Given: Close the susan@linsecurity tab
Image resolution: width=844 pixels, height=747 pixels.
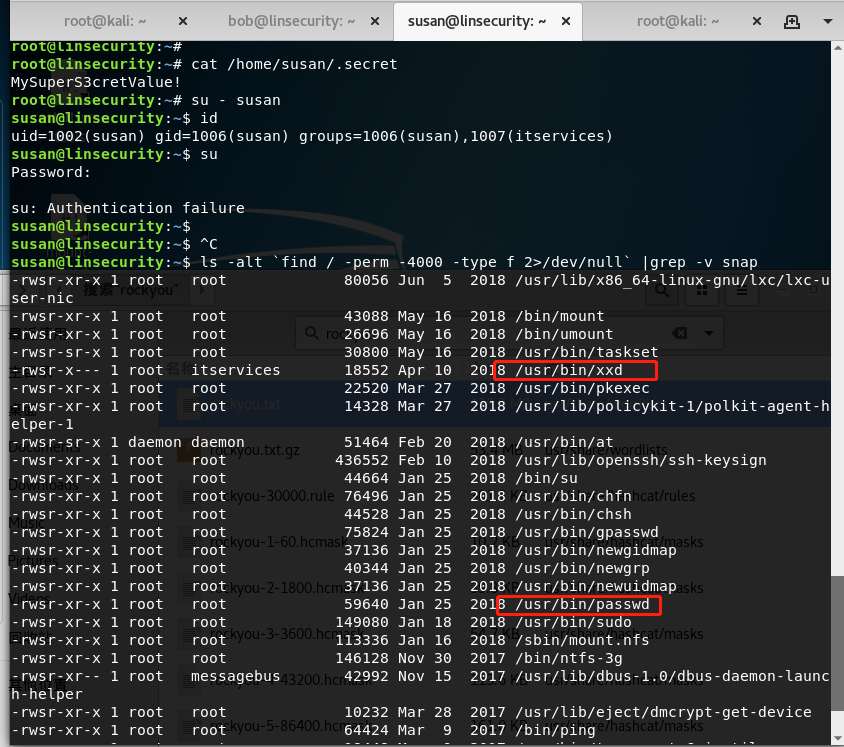Looking at the screenshot, I should pos(566,21).
